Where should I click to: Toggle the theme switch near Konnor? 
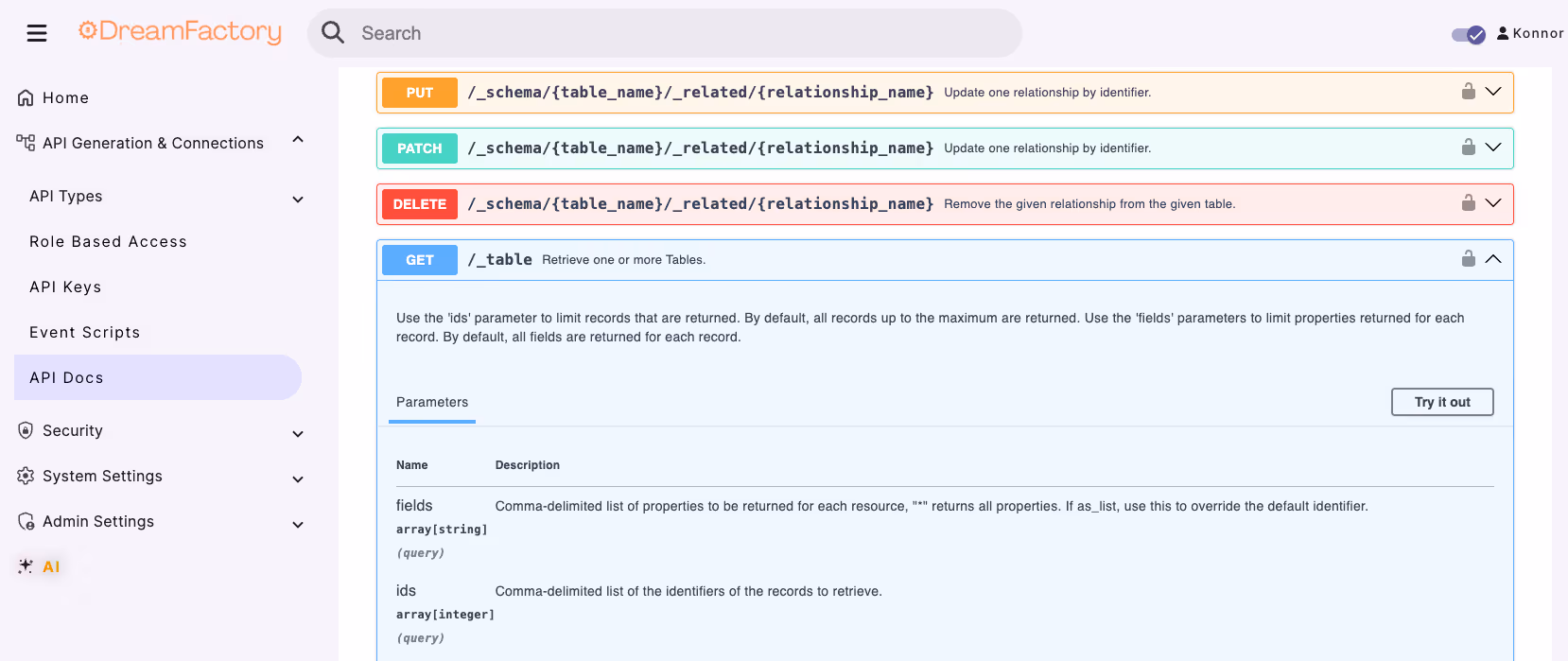tap(1469, 35)
